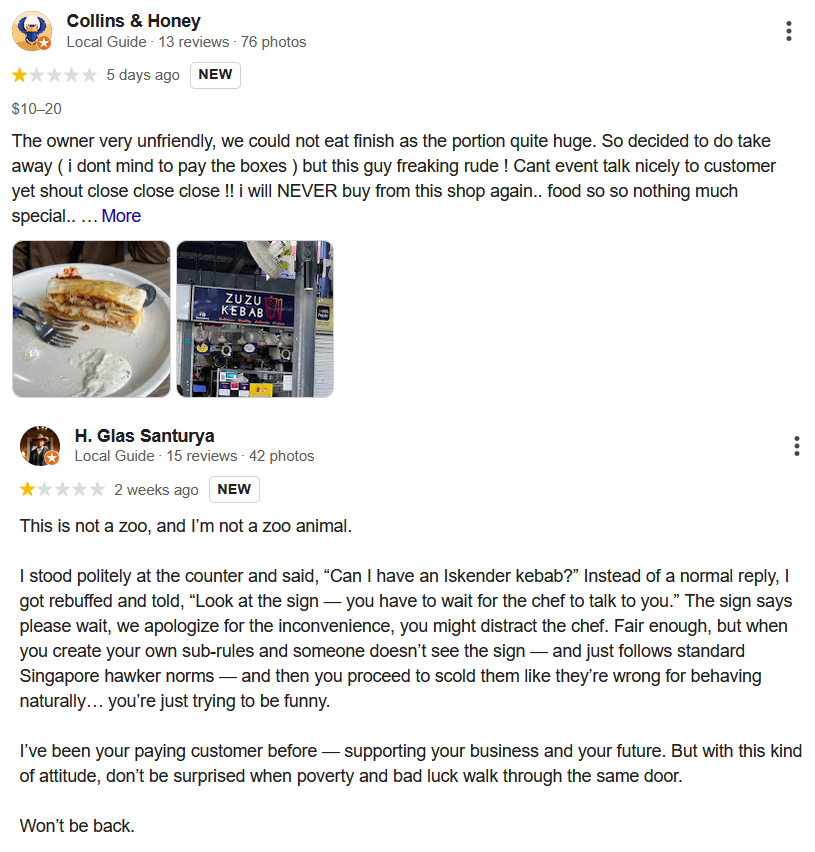Open options menu for Collins & Honey review
The width and height of the screenshot is (815, 852).
[789, 31]
